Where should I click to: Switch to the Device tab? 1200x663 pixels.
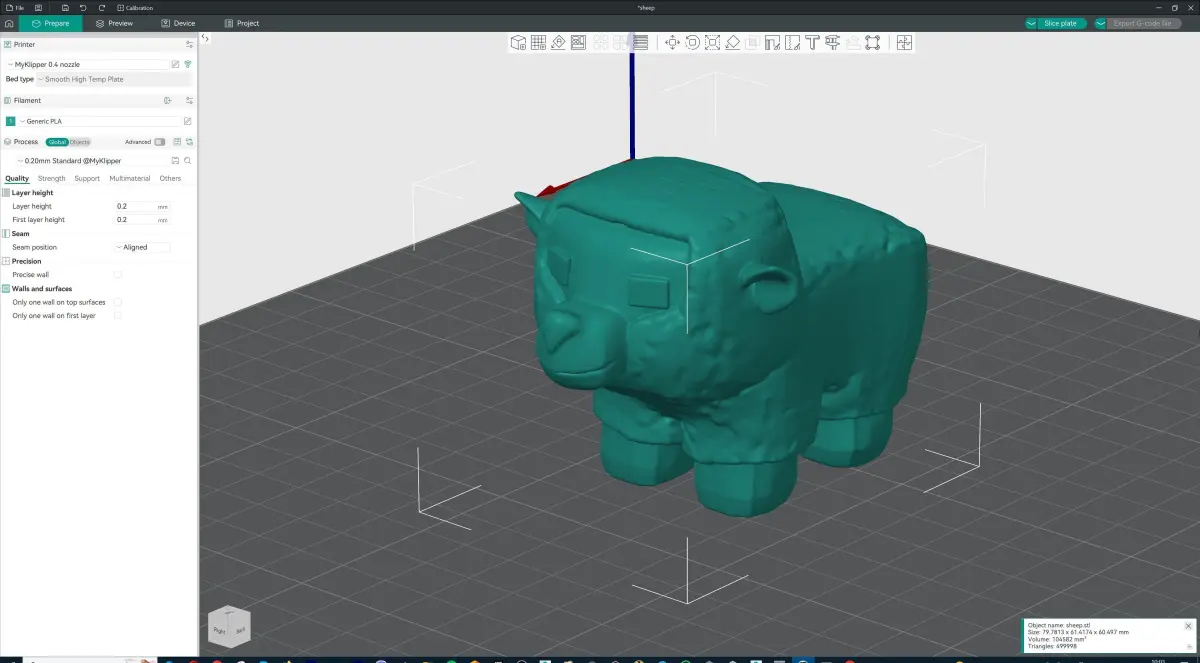click(x=178, y=23)
